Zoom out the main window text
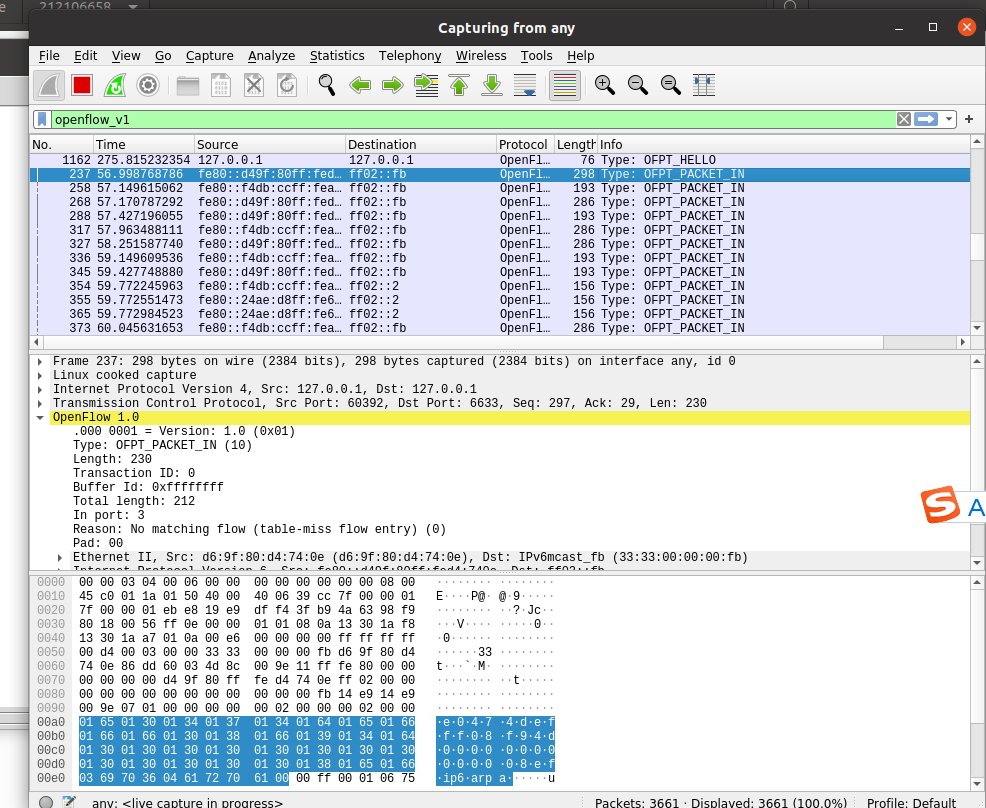Screen dimensions: 986x808 click(638, 85)
